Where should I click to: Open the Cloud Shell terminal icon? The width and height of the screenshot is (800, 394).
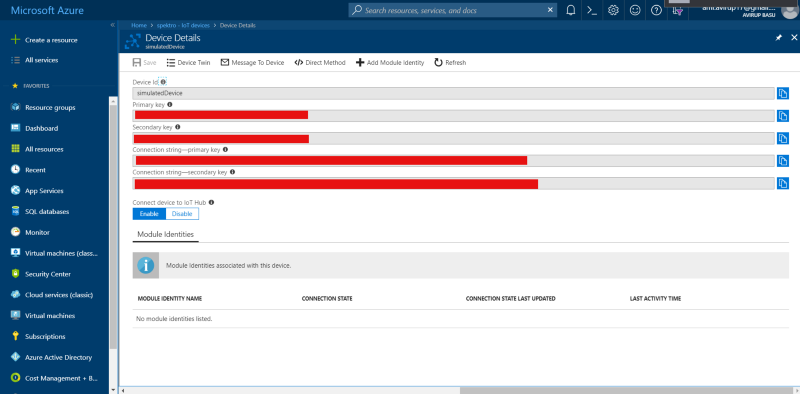point(592,10)
